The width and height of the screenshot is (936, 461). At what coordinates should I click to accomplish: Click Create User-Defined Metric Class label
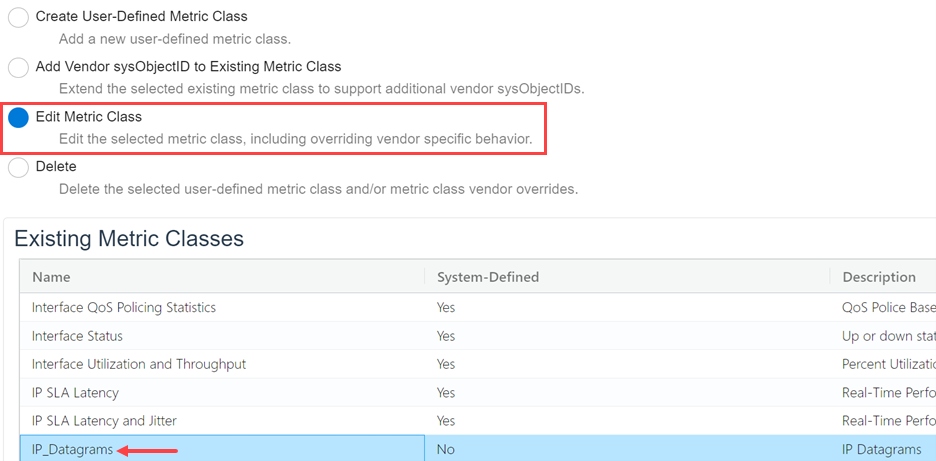141,16
